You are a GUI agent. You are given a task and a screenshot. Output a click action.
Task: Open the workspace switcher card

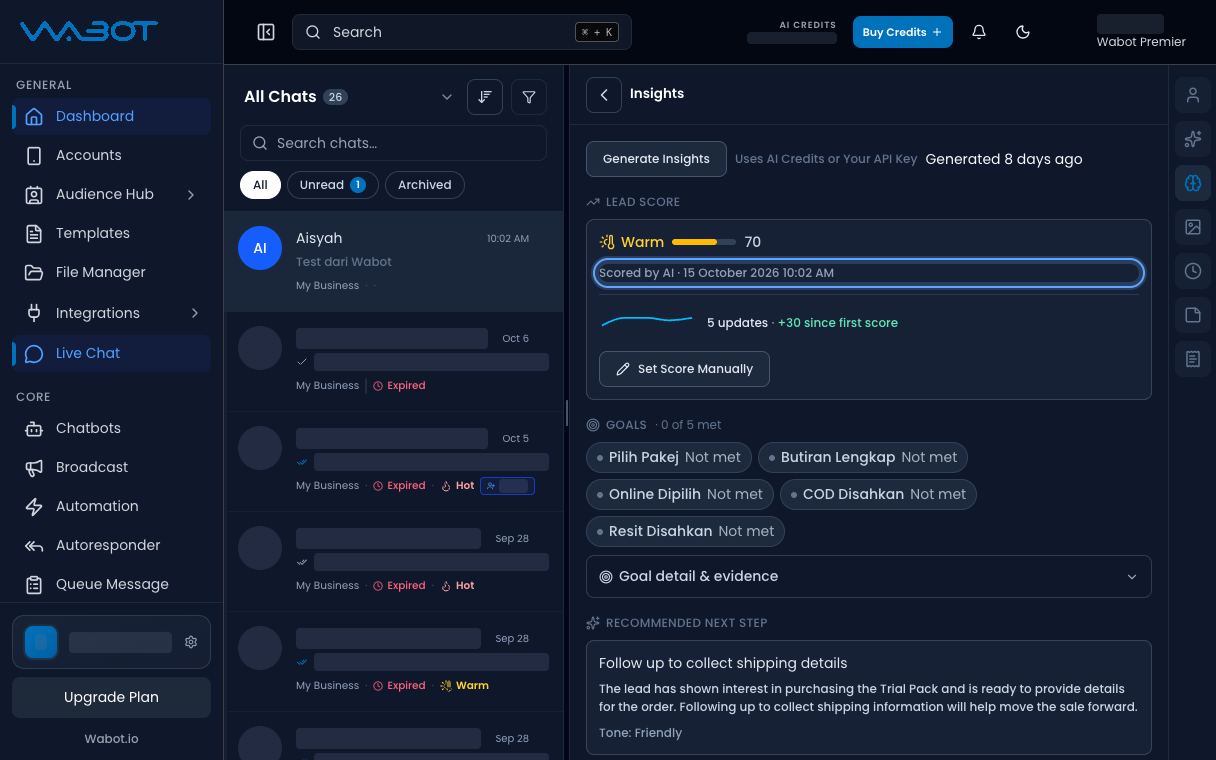click(x=111, y=642)
